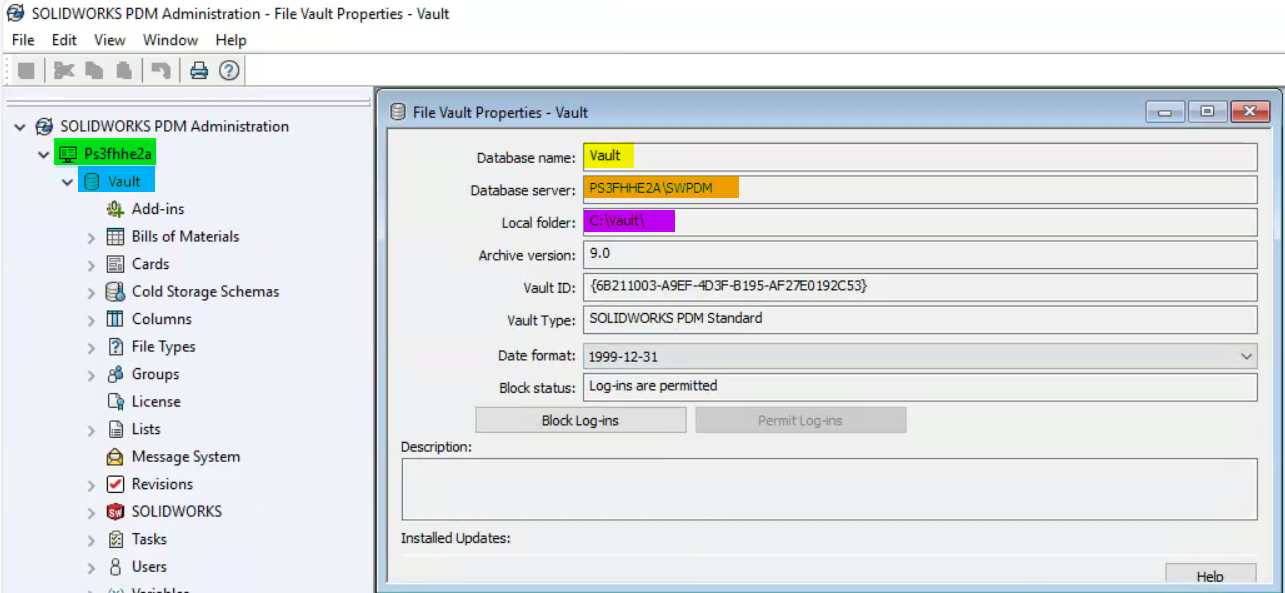This screenshot has height=593, width=1285.
Task: Expand the Tasks node
Action: tap(91, 540)
